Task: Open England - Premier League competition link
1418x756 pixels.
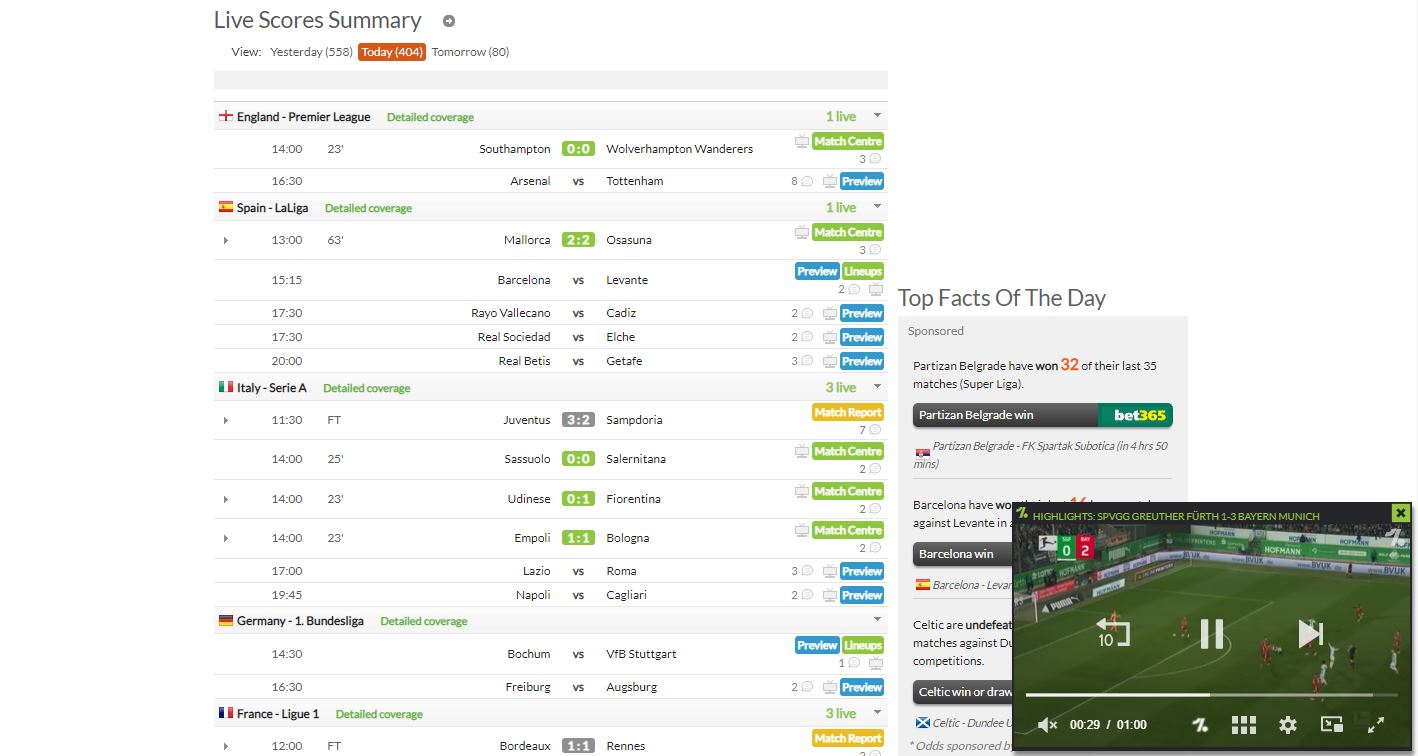Action: point(303,117)
